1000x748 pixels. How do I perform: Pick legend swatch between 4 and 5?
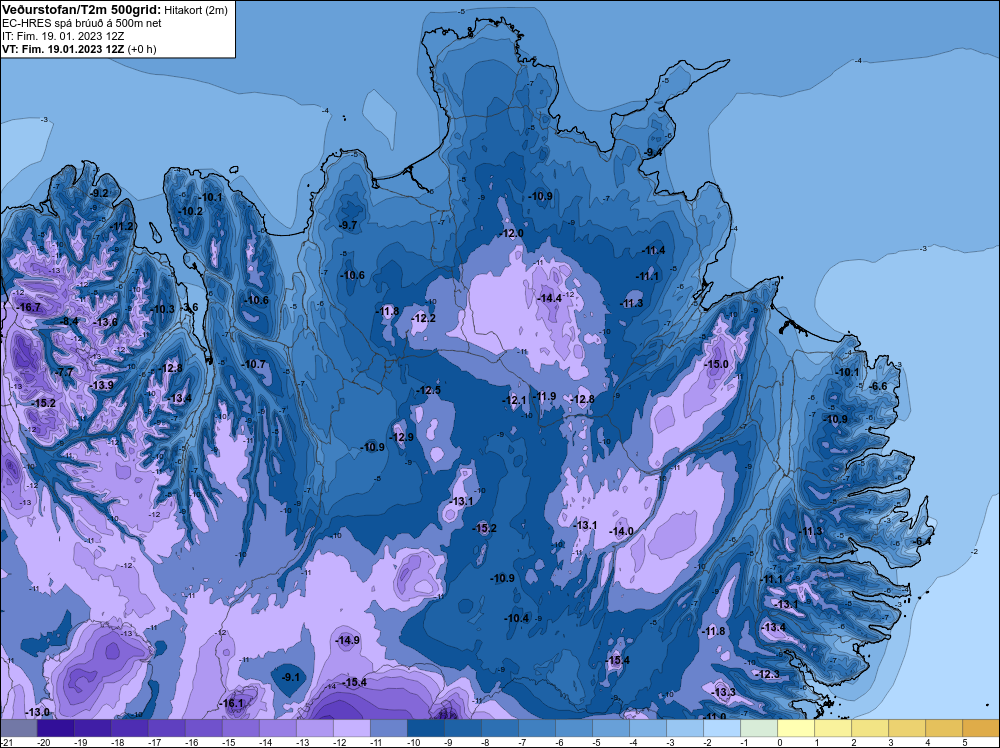(944, 728)
